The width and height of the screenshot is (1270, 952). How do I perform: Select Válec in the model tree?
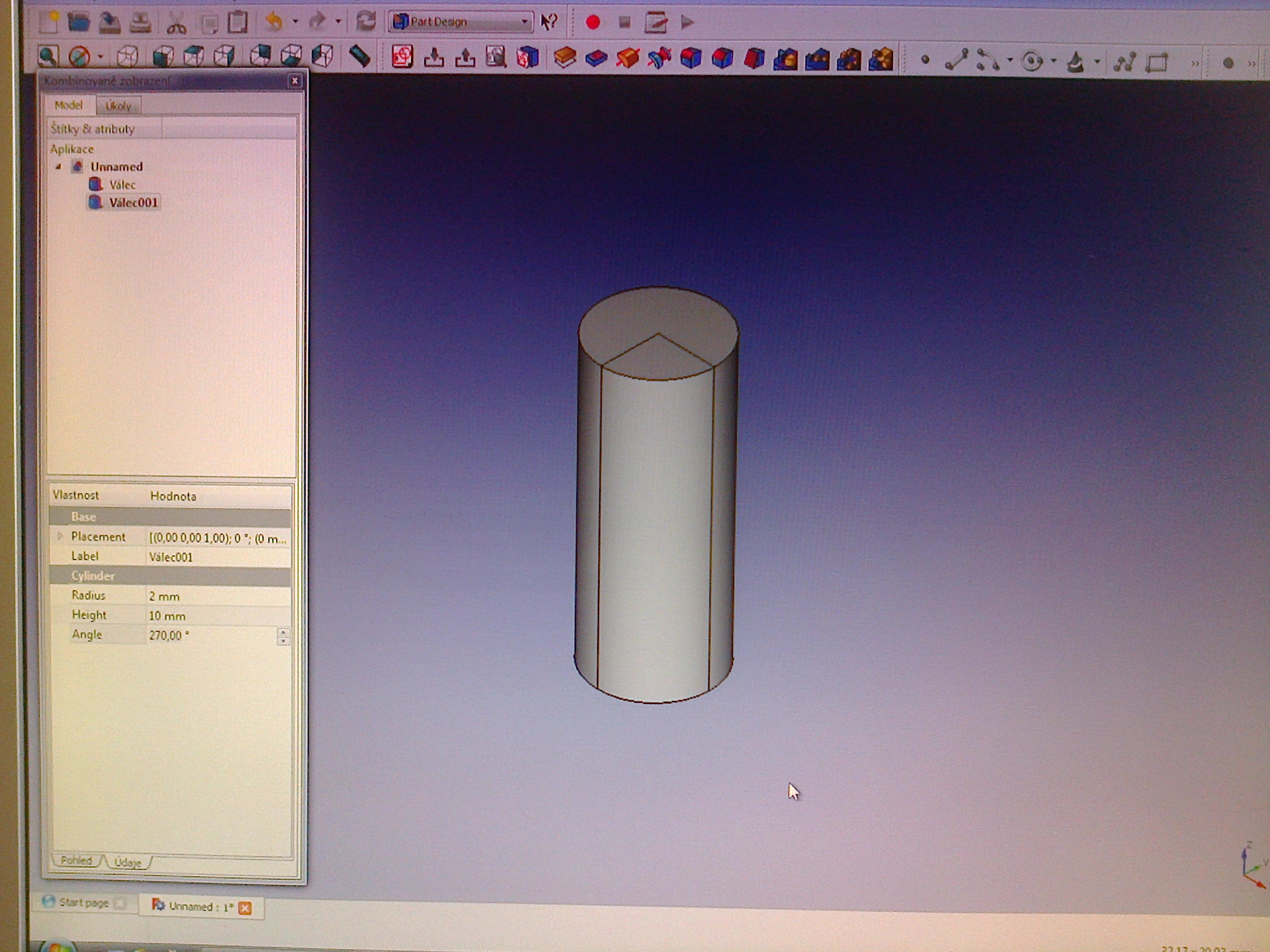(x=122, y=185)
